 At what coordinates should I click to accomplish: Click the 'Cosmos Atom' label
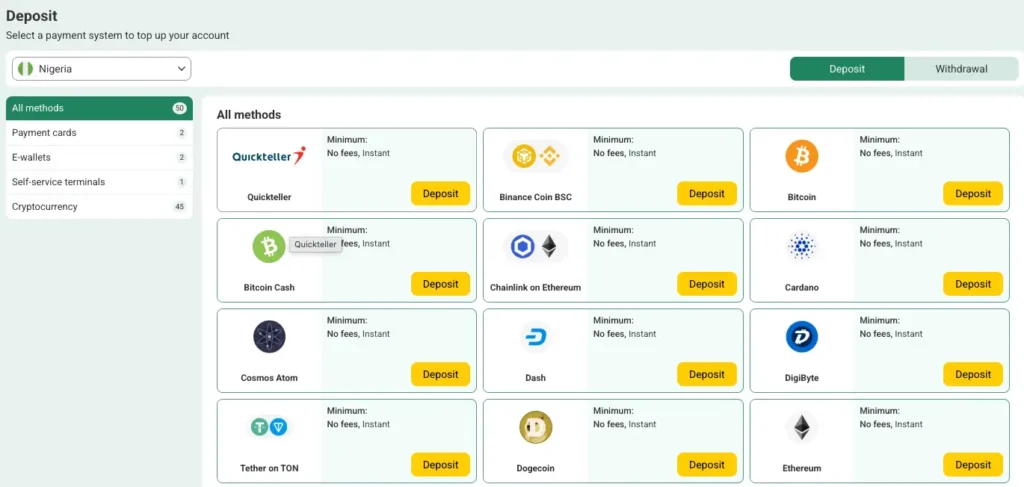(269, 378)
